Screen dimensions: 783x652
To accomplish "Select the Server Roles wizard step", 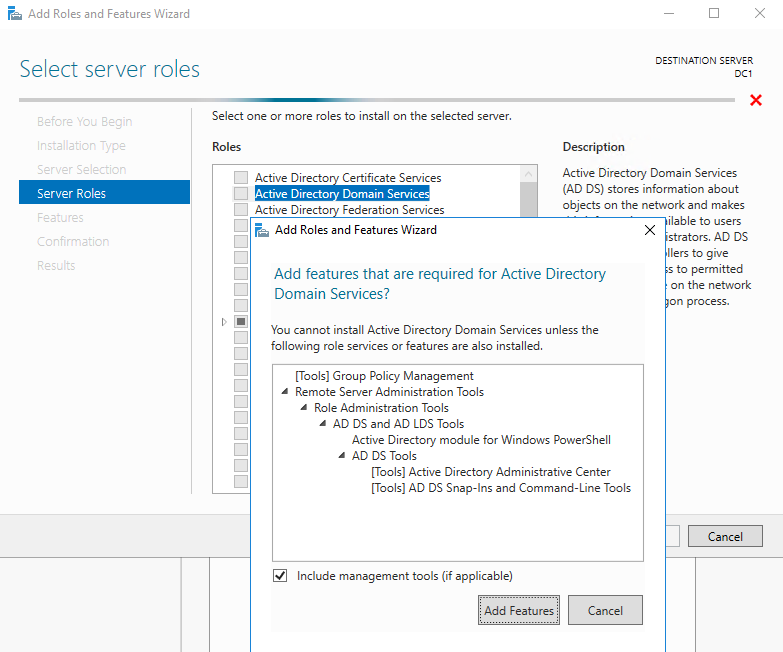I will [71, 193].
